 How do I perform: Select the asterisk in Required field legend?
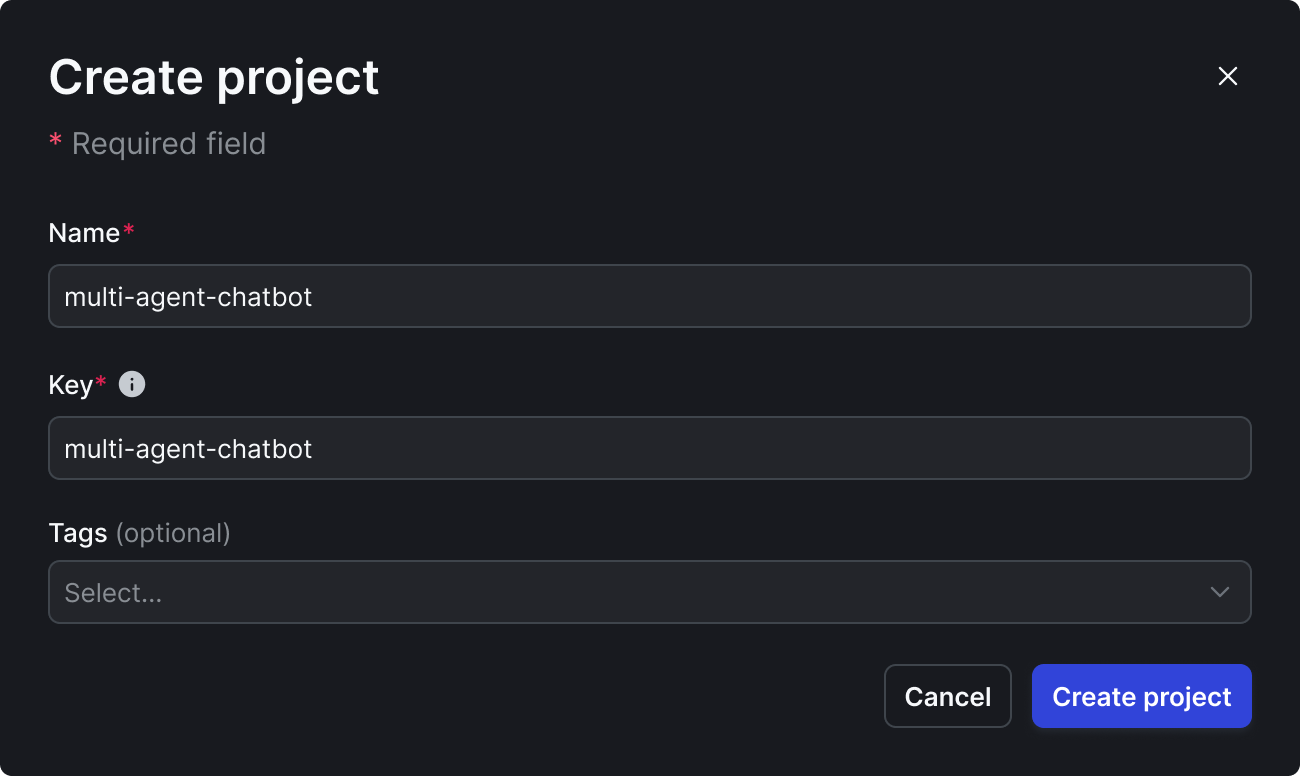(x=56, y=140)
